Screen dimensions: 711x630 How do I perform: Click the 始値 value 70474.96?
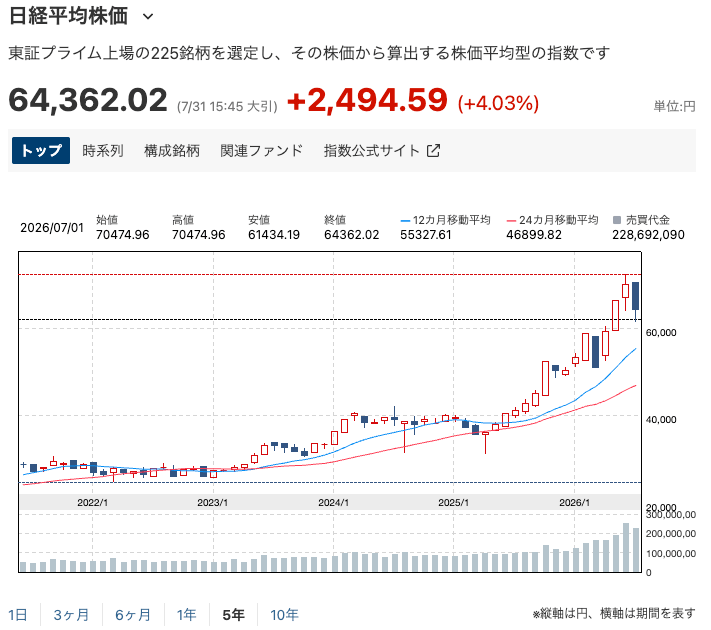click(x=122, y=235)
